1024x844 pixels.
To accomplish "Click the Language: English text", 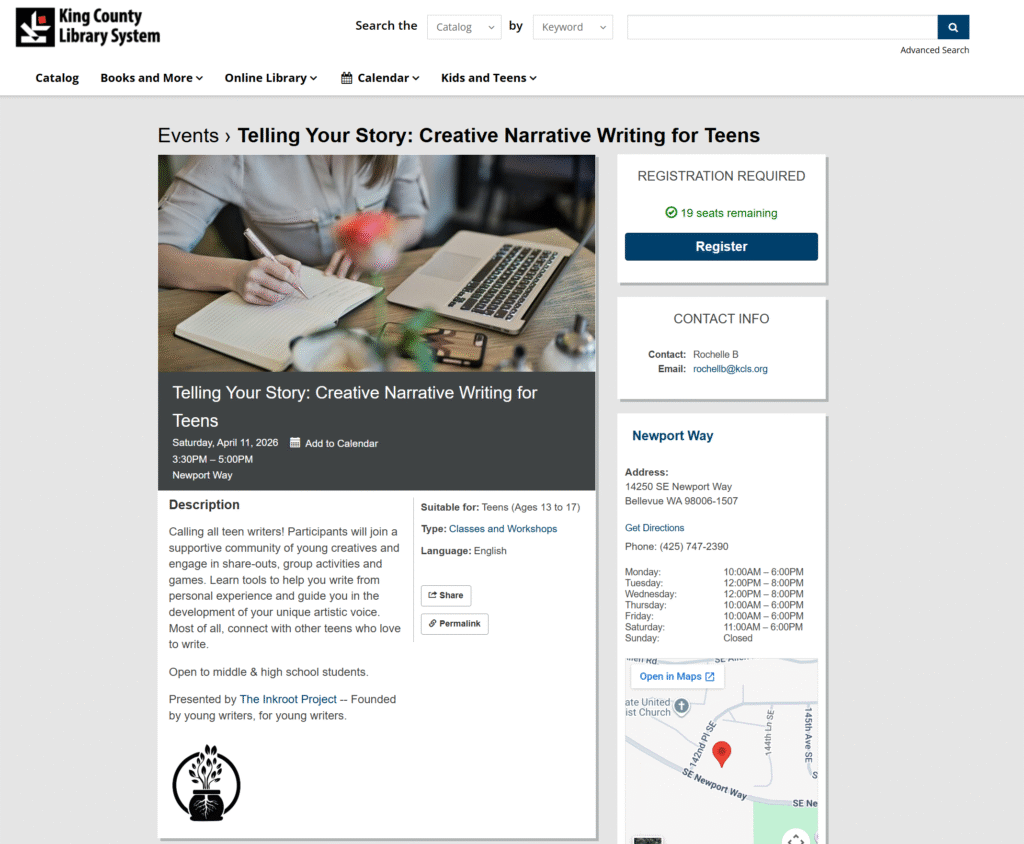I will pos(464,551).
